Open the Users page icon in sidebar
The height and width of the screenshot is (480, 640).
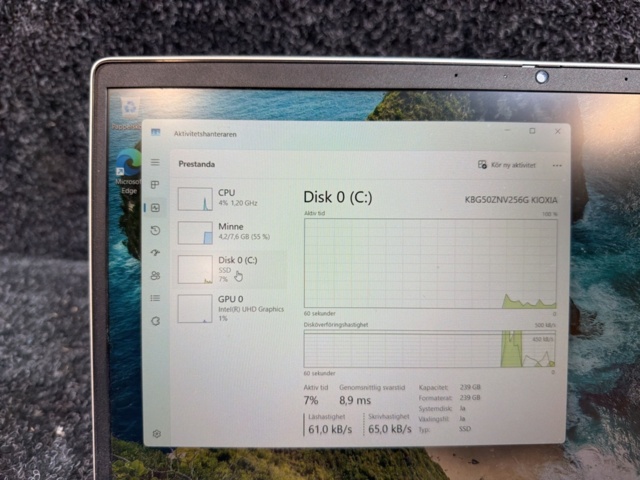click(x=155, y=276)
